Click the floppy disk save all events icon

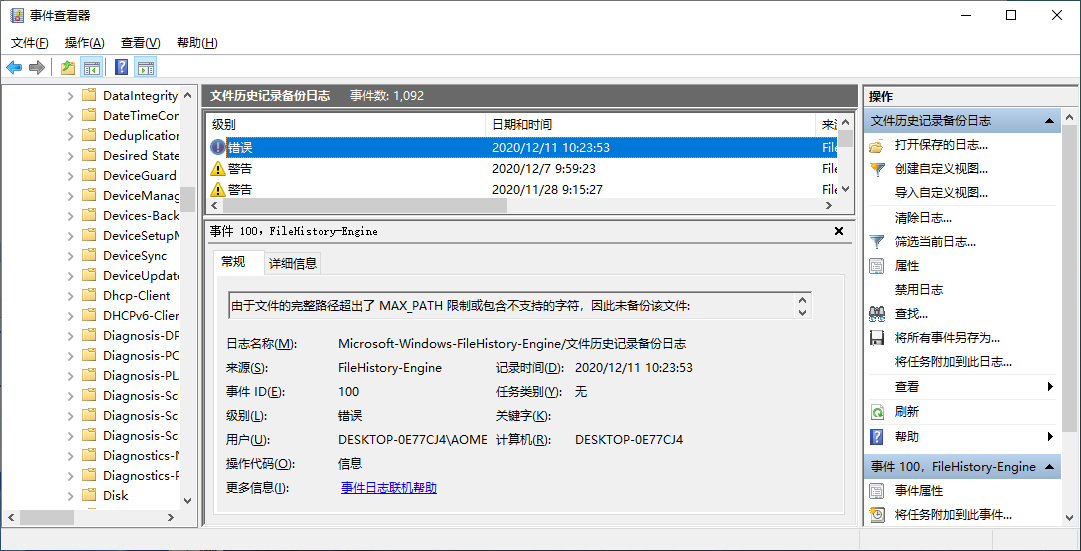876,339
